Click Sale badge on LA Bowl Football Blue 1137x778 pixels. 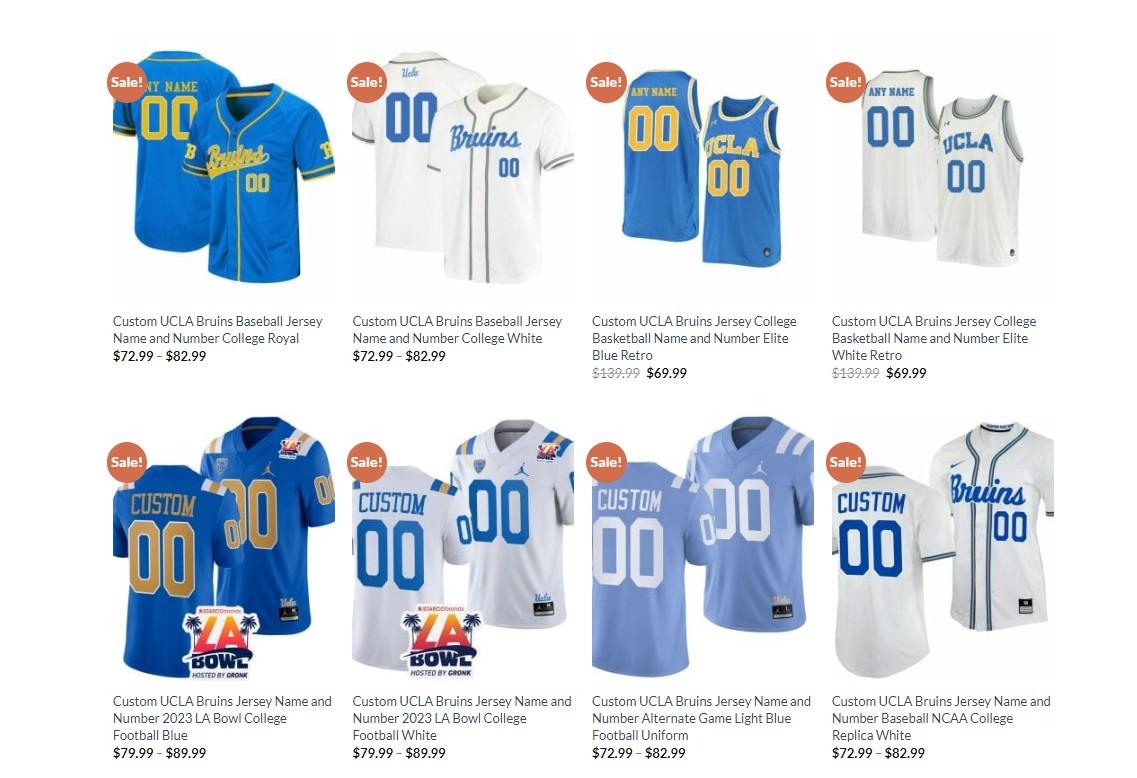(x=127, y=462)
